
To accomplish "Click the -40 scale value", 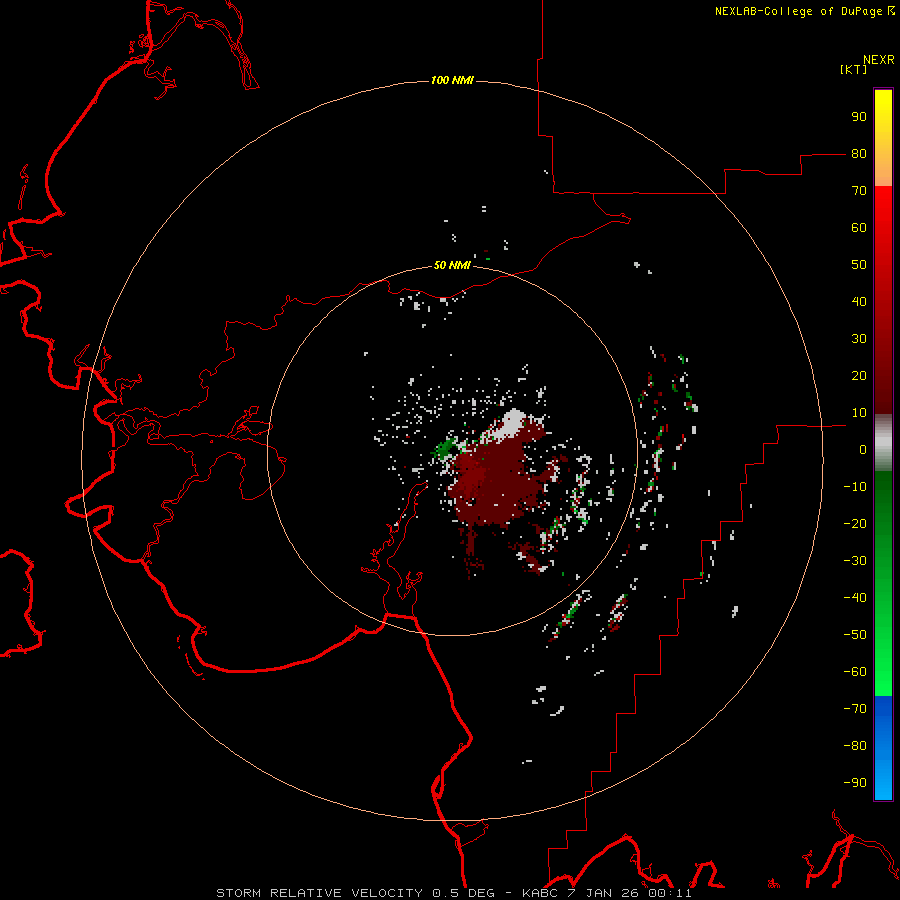I will coord(855,598).
